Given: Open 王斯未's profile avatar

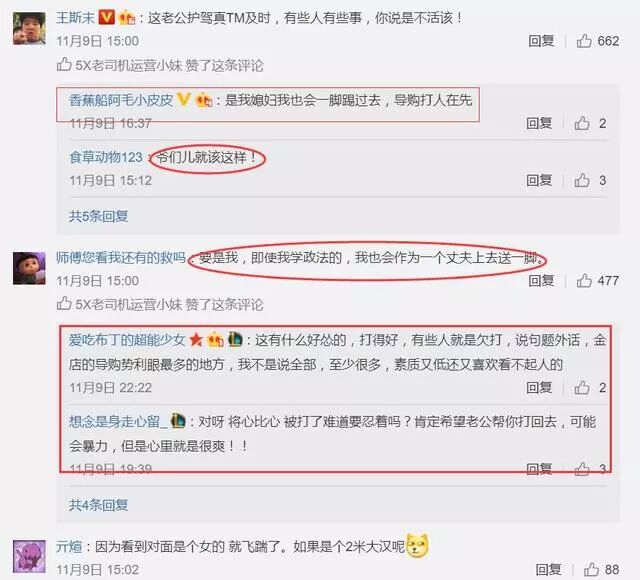Looking at the screenshot, I should (x=29, y=28).
